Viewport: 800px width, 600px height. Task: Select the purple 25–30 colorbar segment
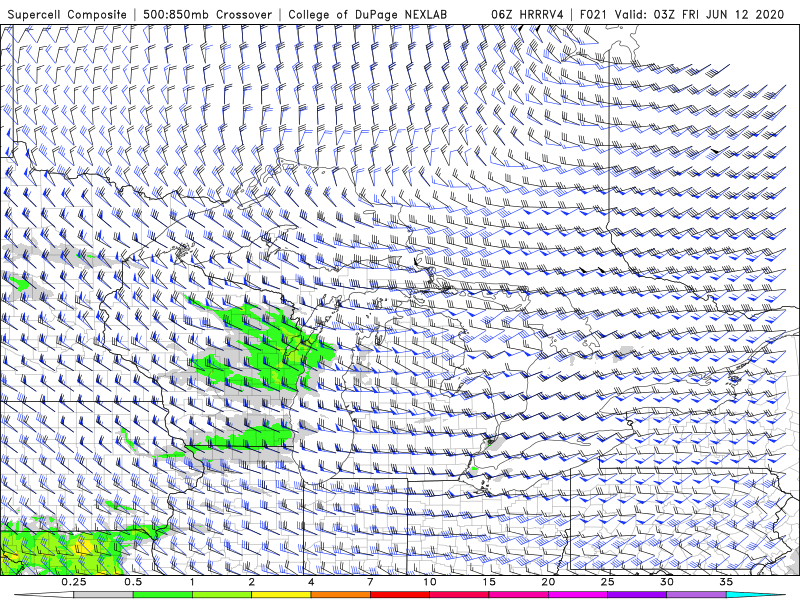[x=637, y=595]
